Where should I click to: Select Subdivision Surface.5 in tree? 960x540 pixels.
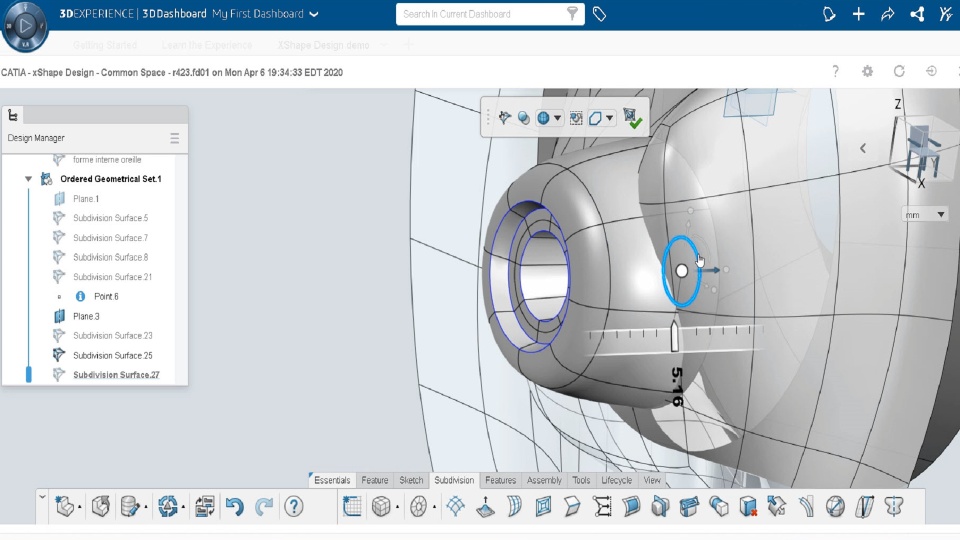click(110, 218)
